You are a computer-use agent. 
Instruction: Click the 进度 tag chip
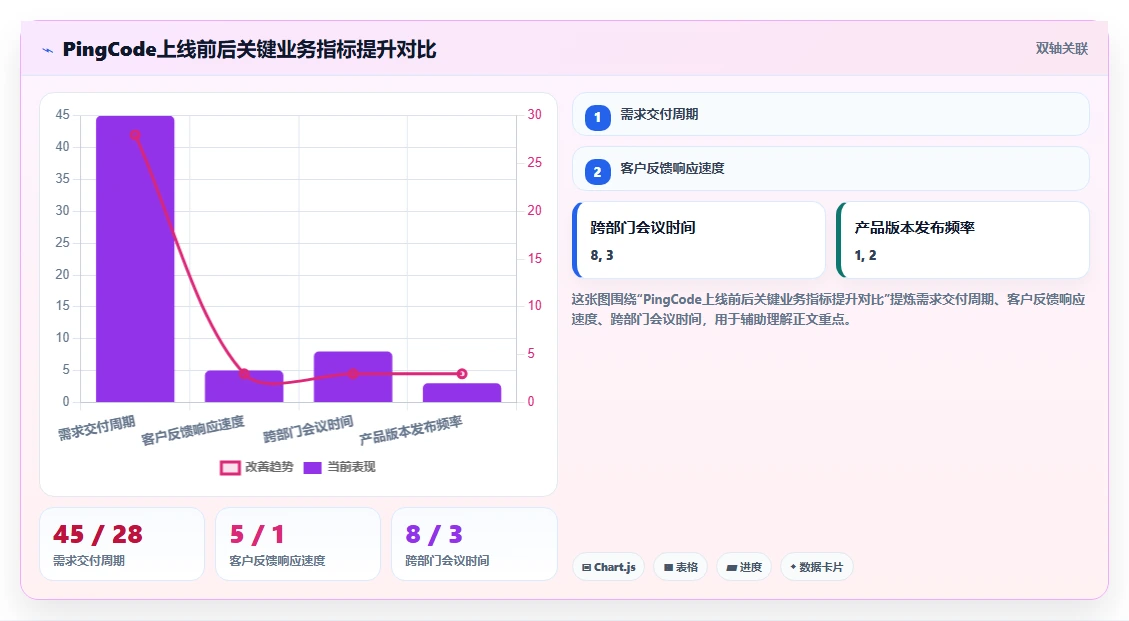(744, 567)
